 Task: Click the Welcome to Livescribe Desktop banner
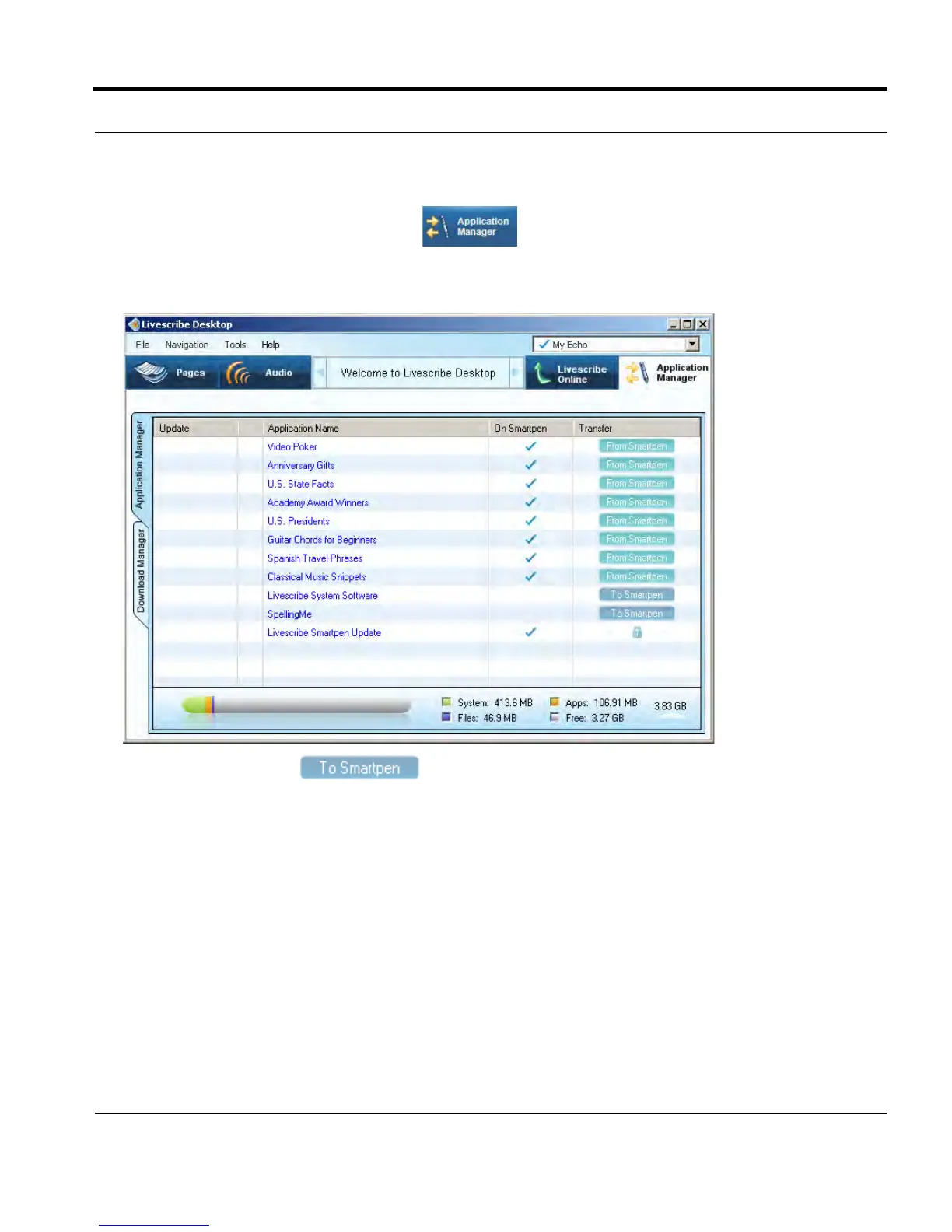(x=418, y=373)
